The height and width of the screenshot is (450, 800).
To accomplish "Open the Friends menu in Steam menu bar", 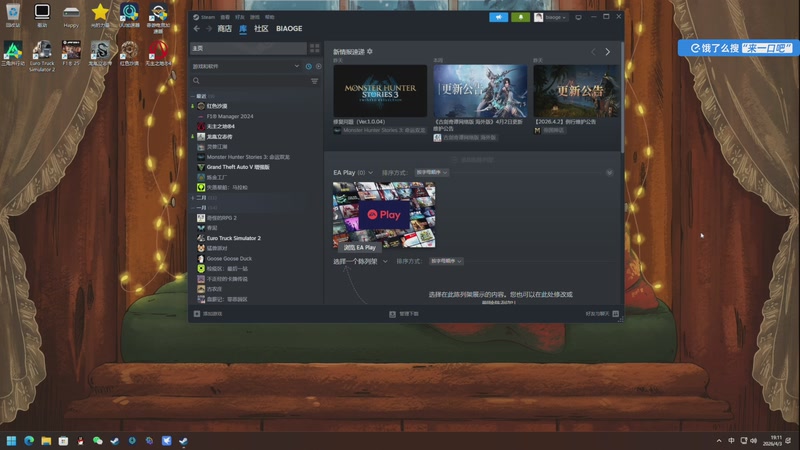I will 240,17.
